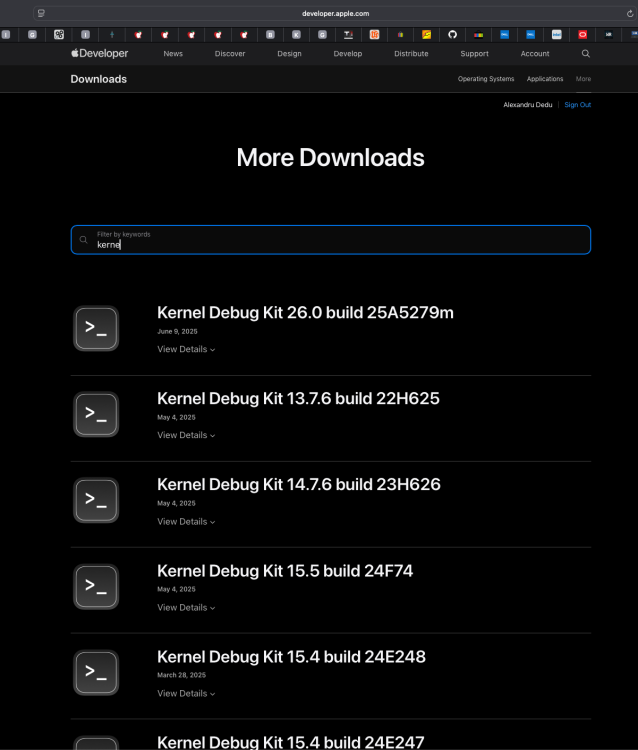Open the Distribute menu
Screen dimensions: 638x750
[x=411, y=54]
